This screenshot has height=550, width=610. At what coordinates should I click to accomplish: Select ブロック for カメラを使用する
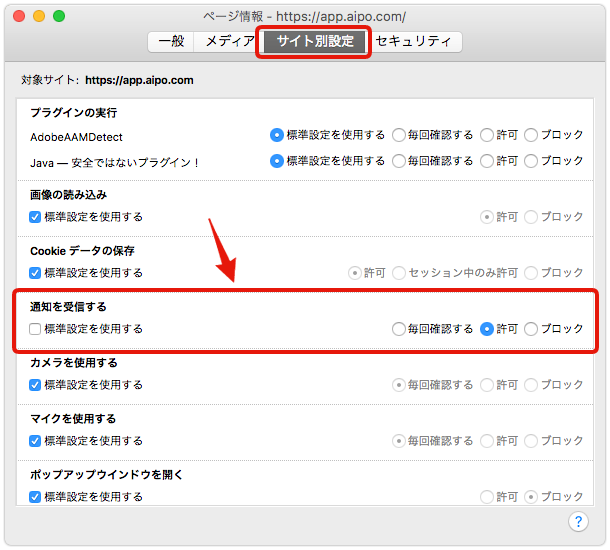tap(531, 385)
